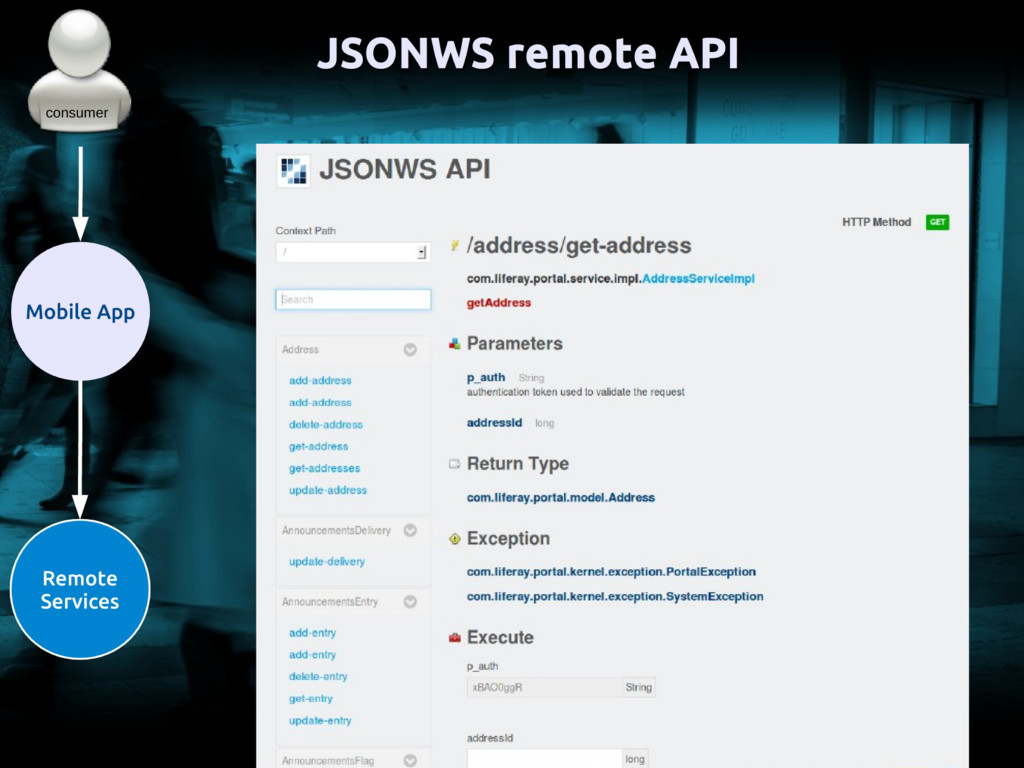The image size is (1024, 768).
Task: Open the first add-address link
Action: (x=320, y=380)
